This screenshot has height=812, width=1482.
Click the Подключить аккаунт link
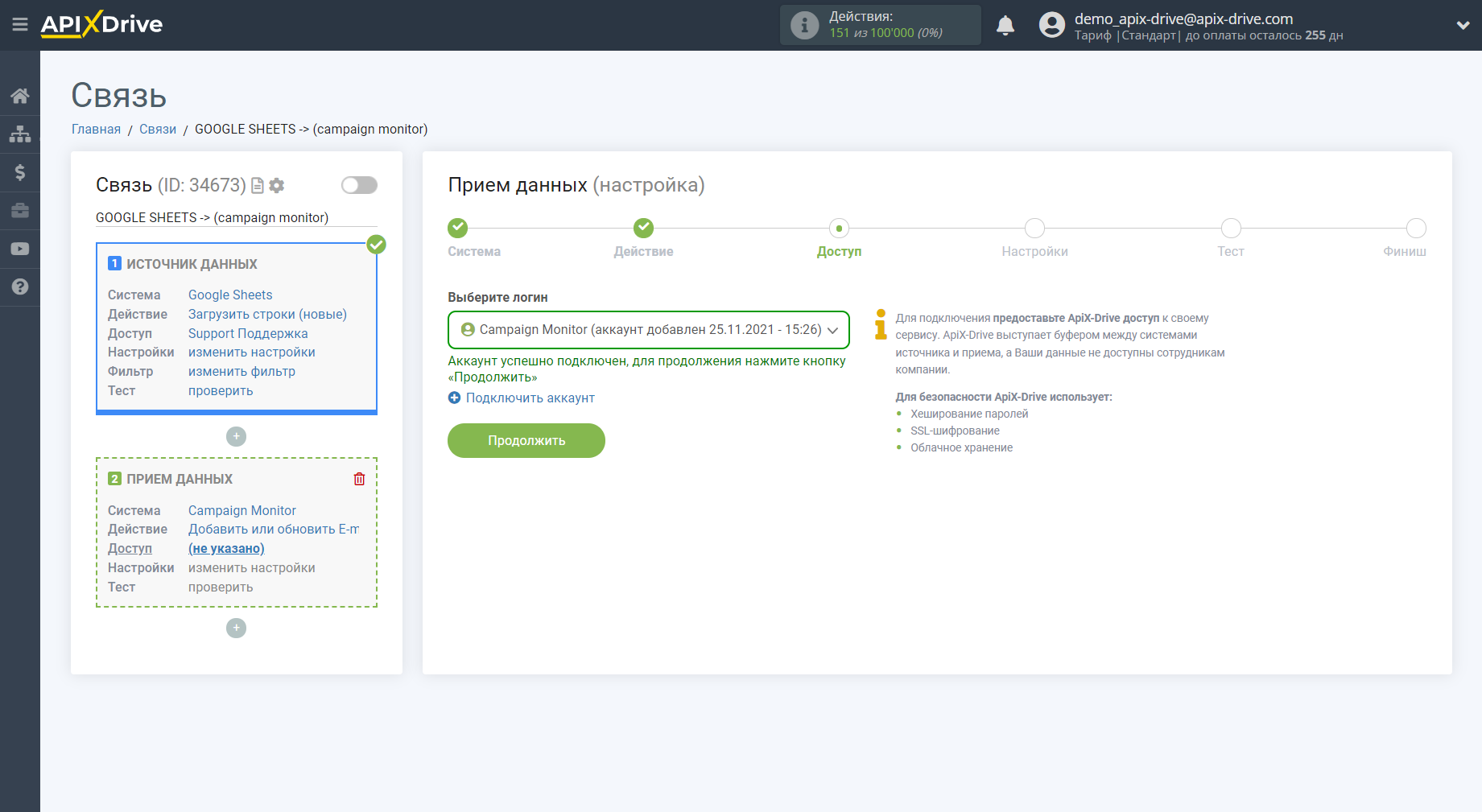(530, 398)
